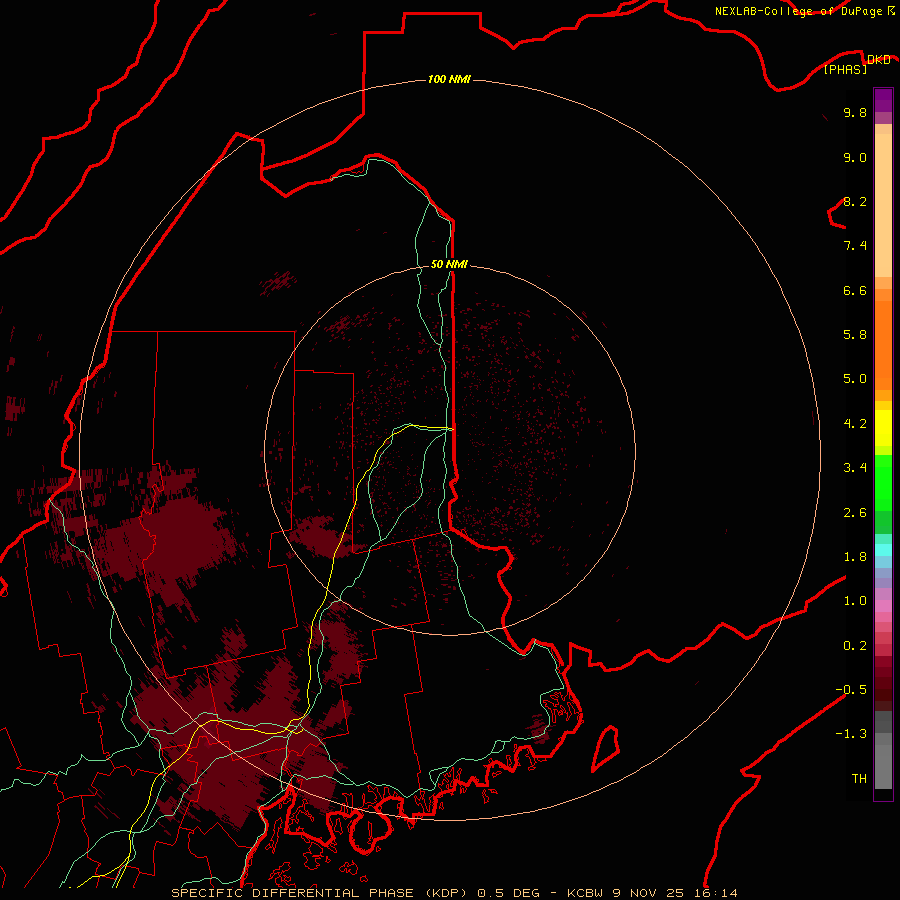Click the -0.5 scale value

[x=851, y=690]
